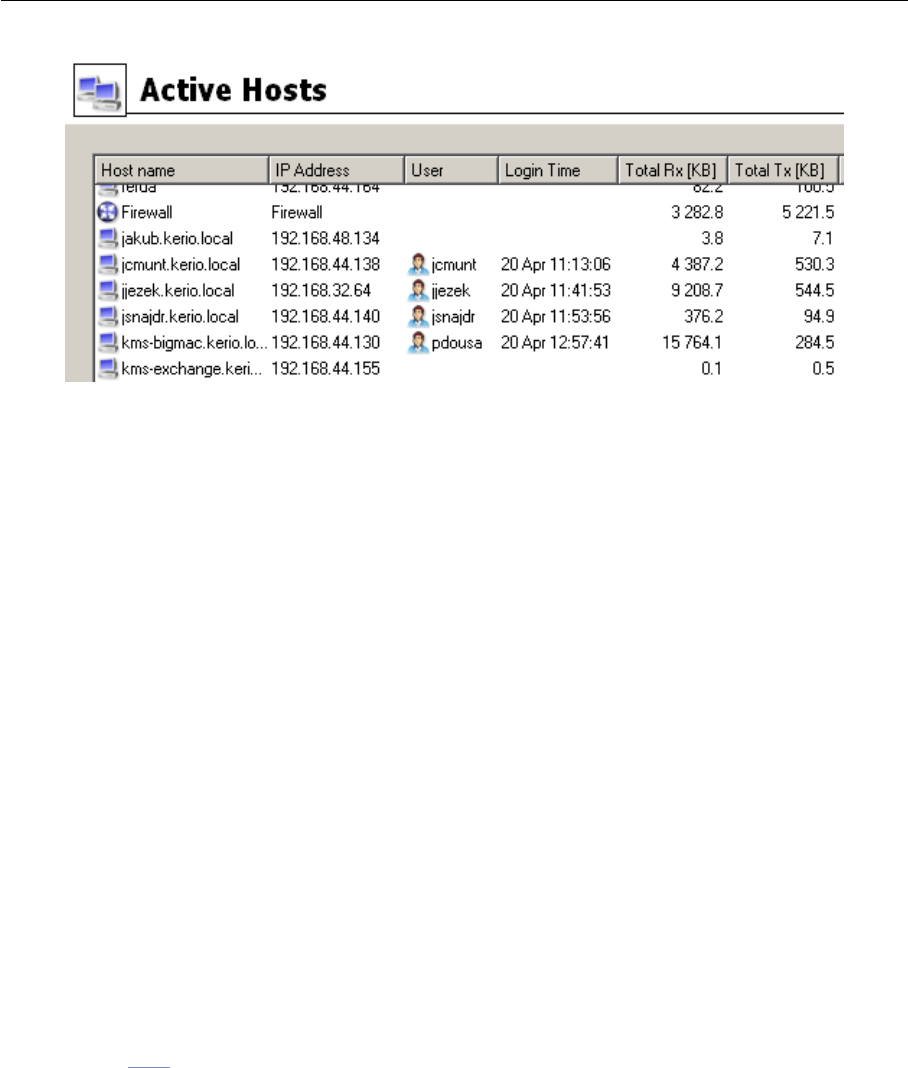The image size is (908, 1068).
Task: Click Total Rx value 376.2
Action: 704,317
